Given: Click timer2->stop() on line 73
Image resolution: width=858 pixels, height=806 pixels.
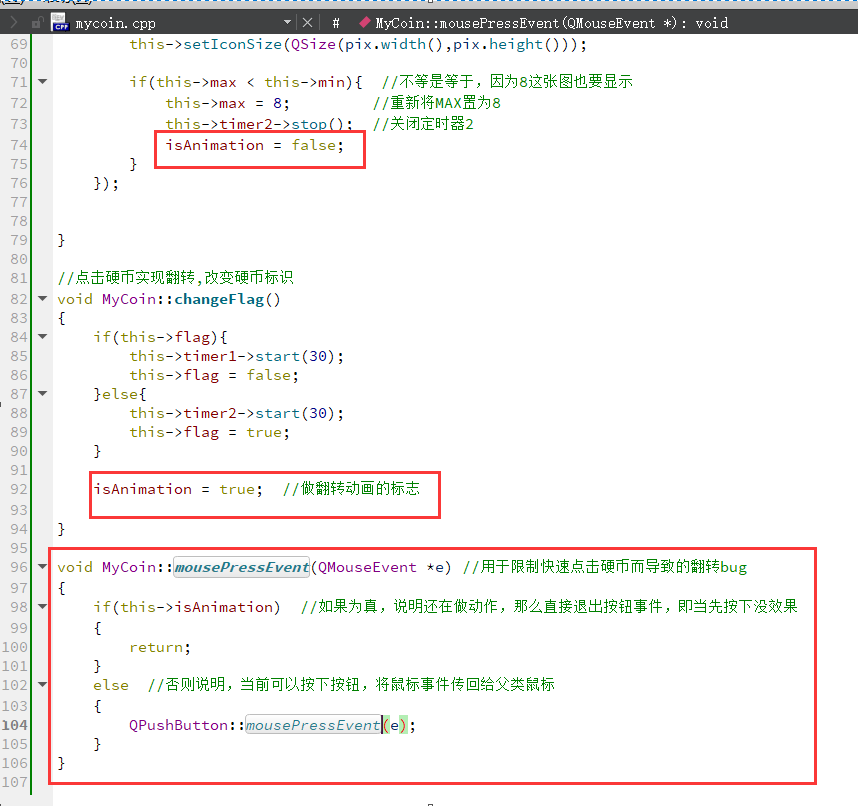Looking at the screenshot, I should [x=285, y=124].
